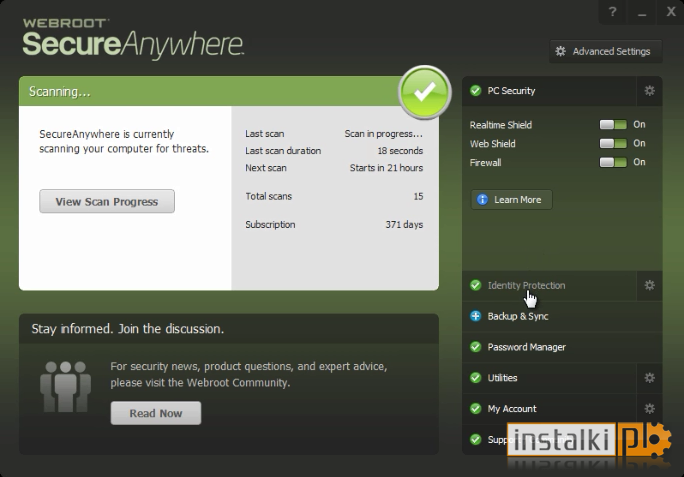
Task: Click the Identity Protection green check icon
Action: click(x=475, y=285)
